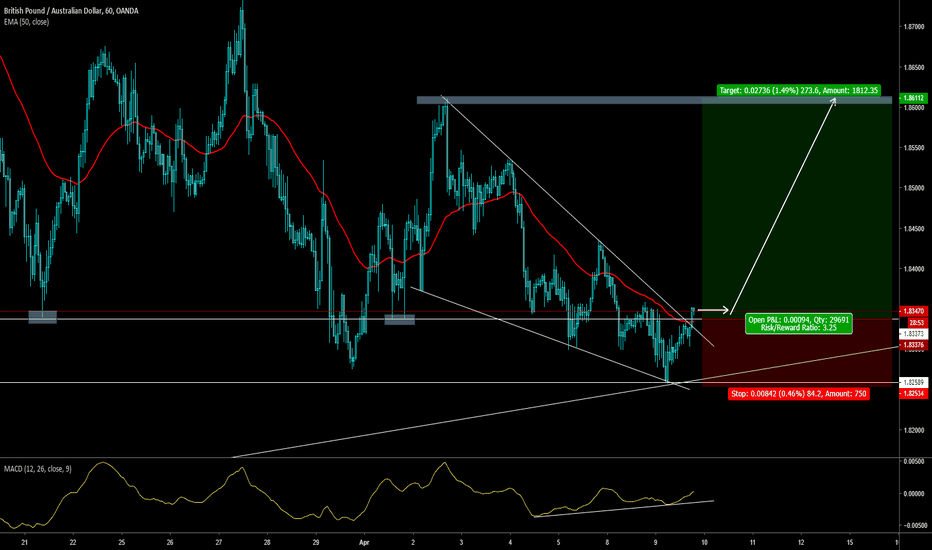The width and height of the screenshot is (932, 550).
Task: Click the Apr label on the date axis
Action: pyautogui.click(x=364, y=542)
